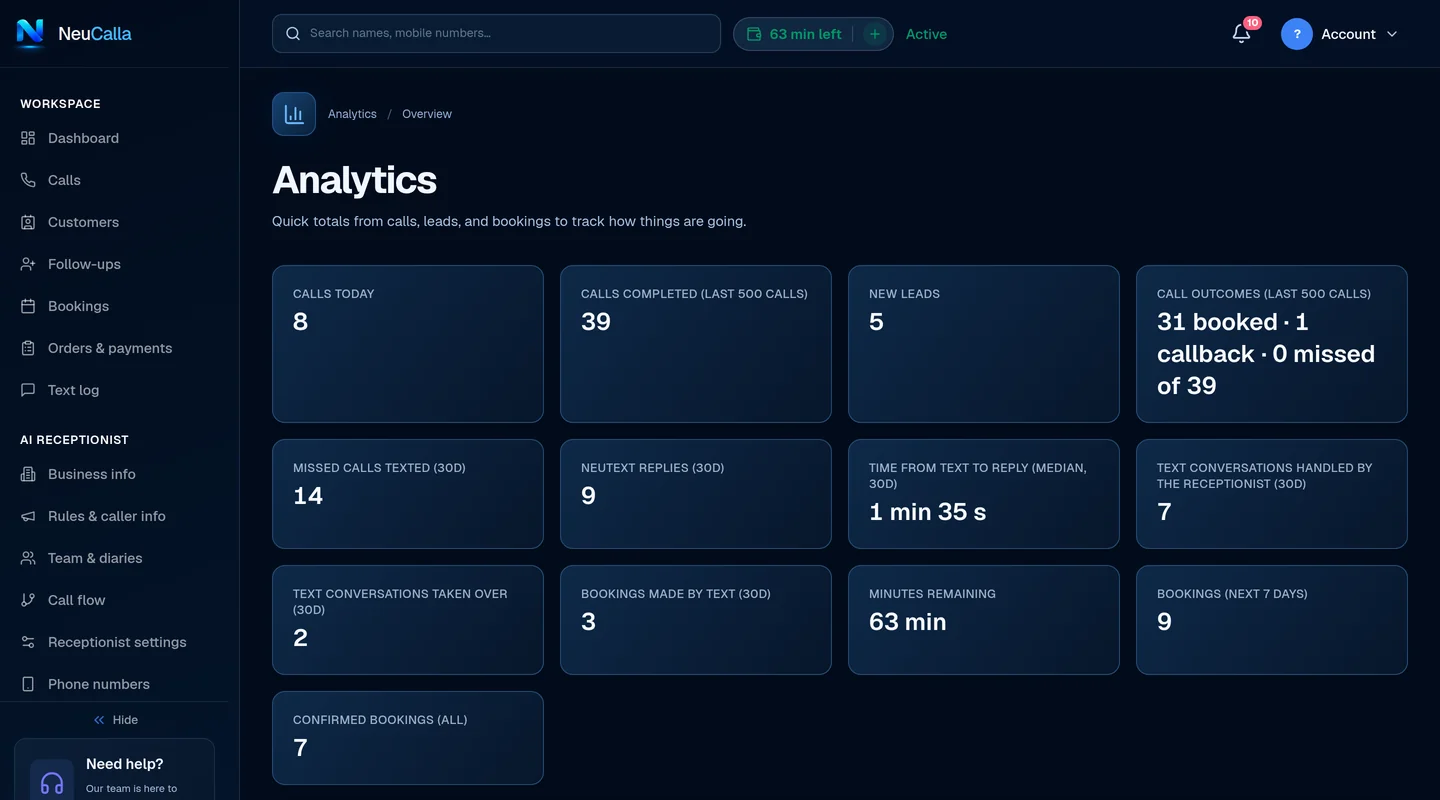Click the Active status label
Screen dimensions: 1440x800
pos(926,34)
